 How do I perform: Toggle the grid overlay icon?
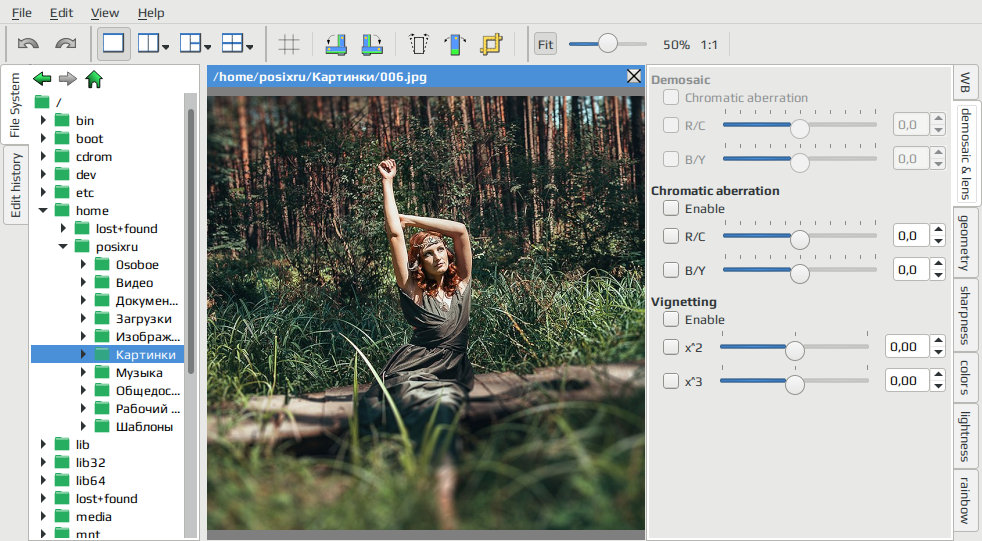pos(289,44)
